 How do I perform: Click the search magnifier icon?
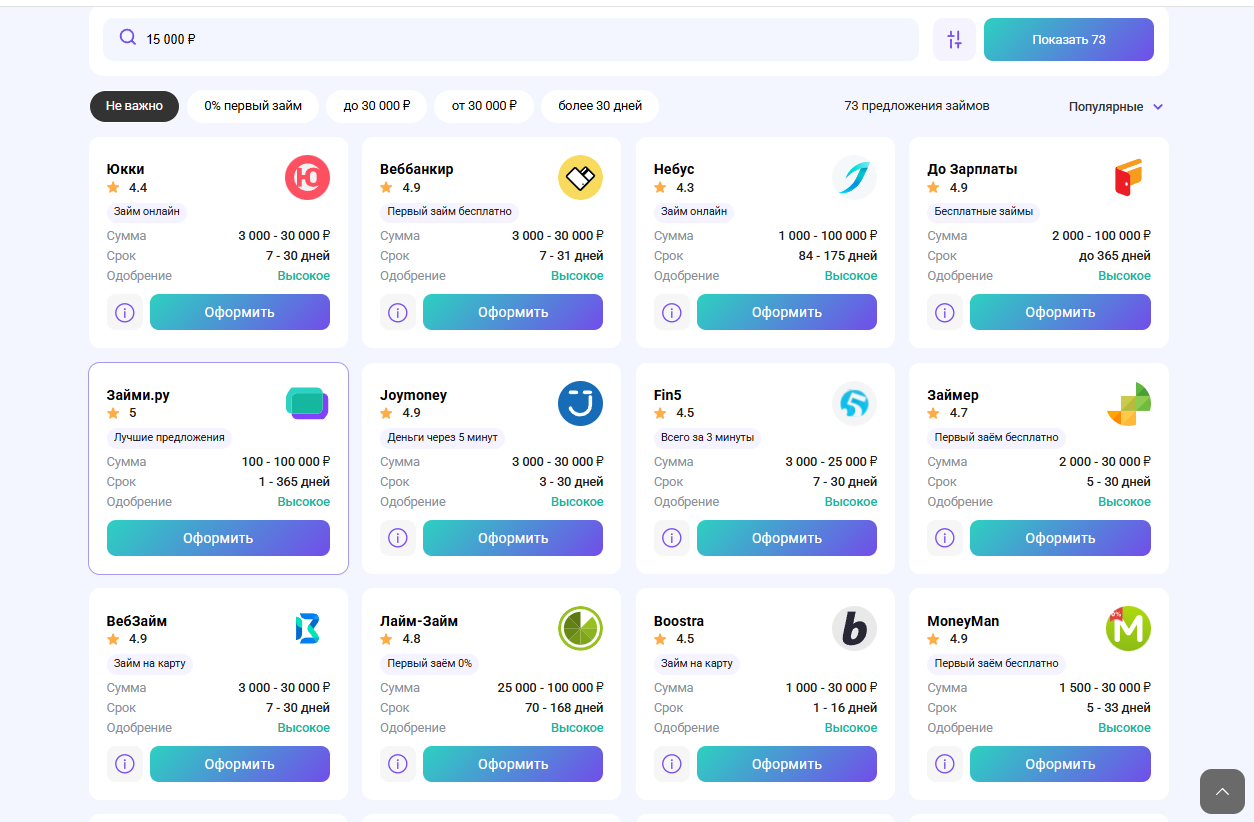pos(128,38)
